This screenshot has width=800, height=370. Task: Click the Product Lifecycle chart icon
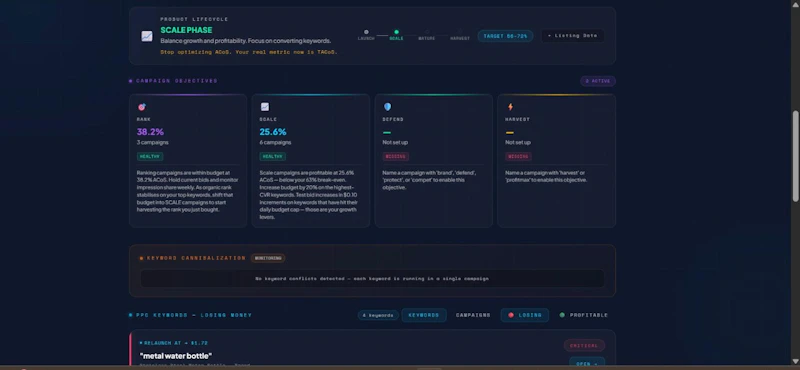pyautogui.click(x=147, y=36)
